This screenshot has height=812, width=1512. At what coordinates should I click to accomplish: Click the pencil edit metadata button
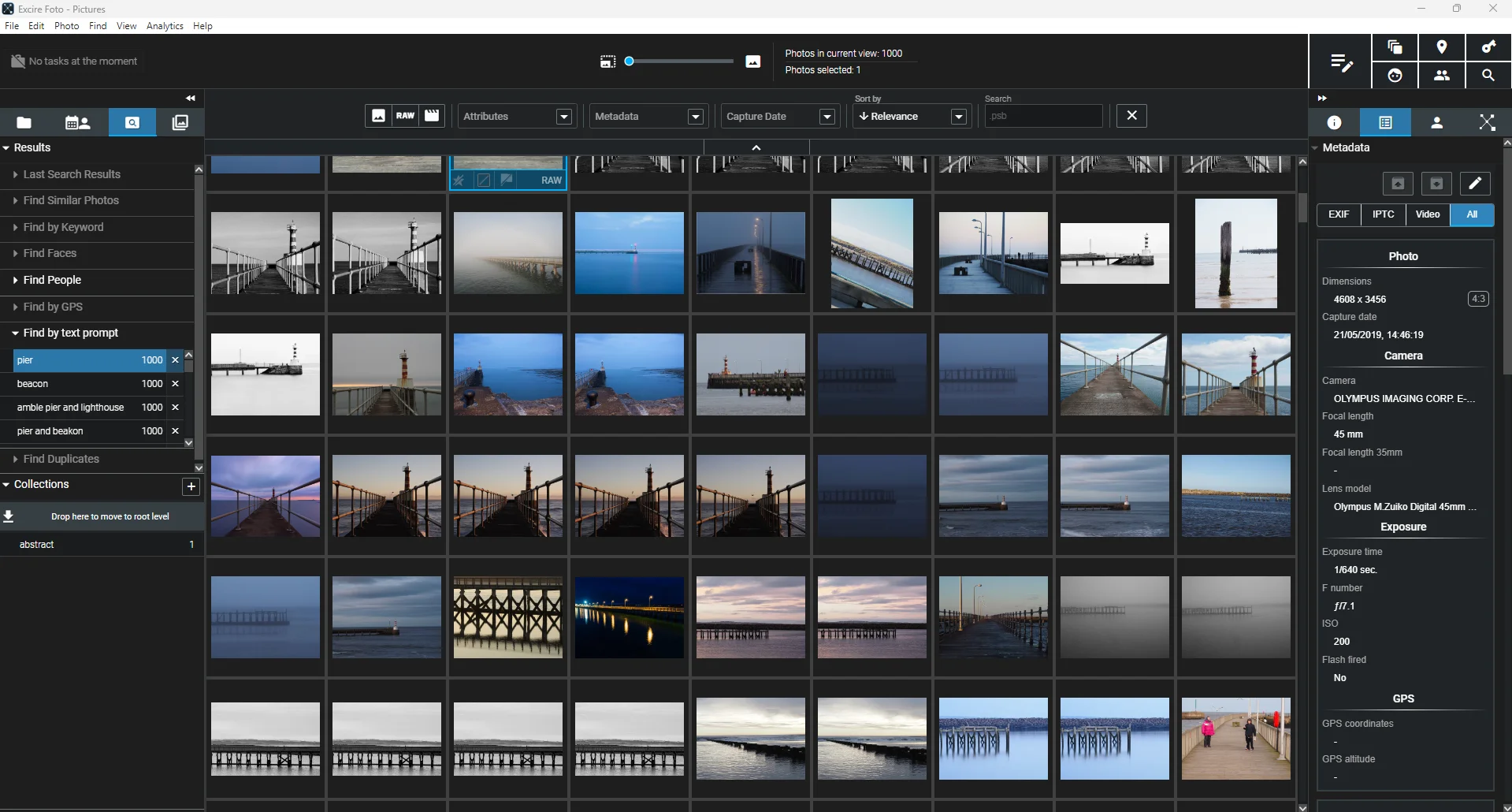tap(1474, 184)
